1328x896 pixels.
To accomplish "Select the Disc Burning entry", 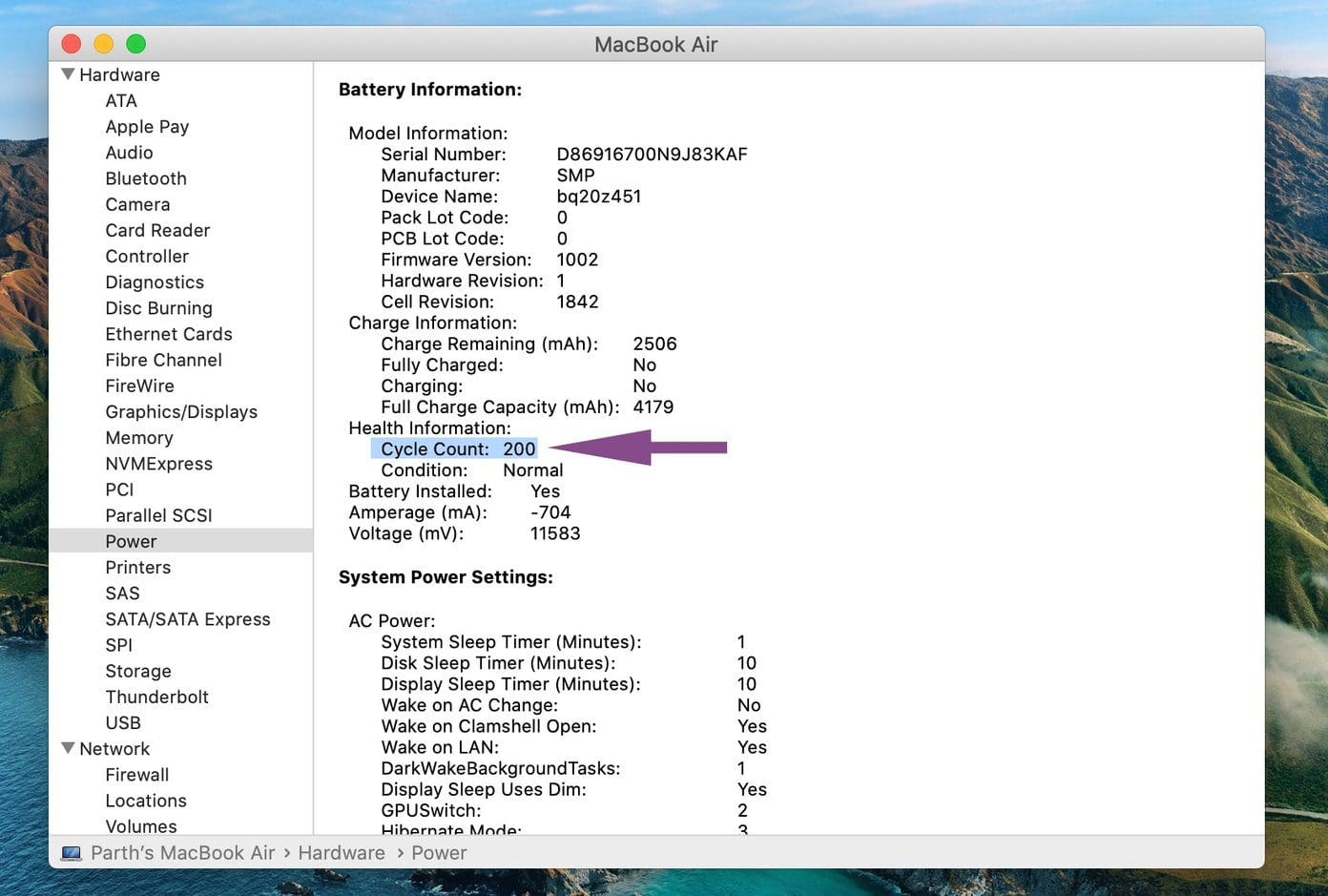I will tap(158, 308).
